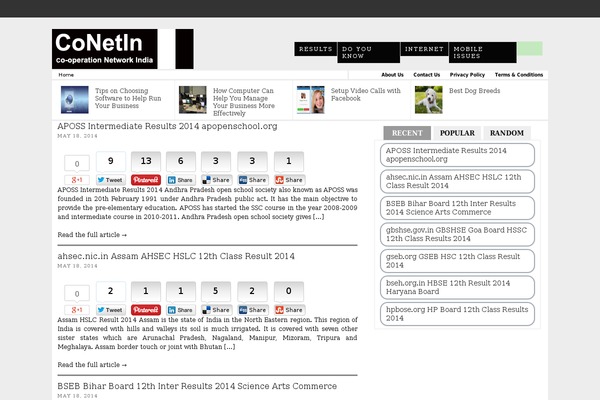Open the Terms & Conditions page

(x=519, y=75)
